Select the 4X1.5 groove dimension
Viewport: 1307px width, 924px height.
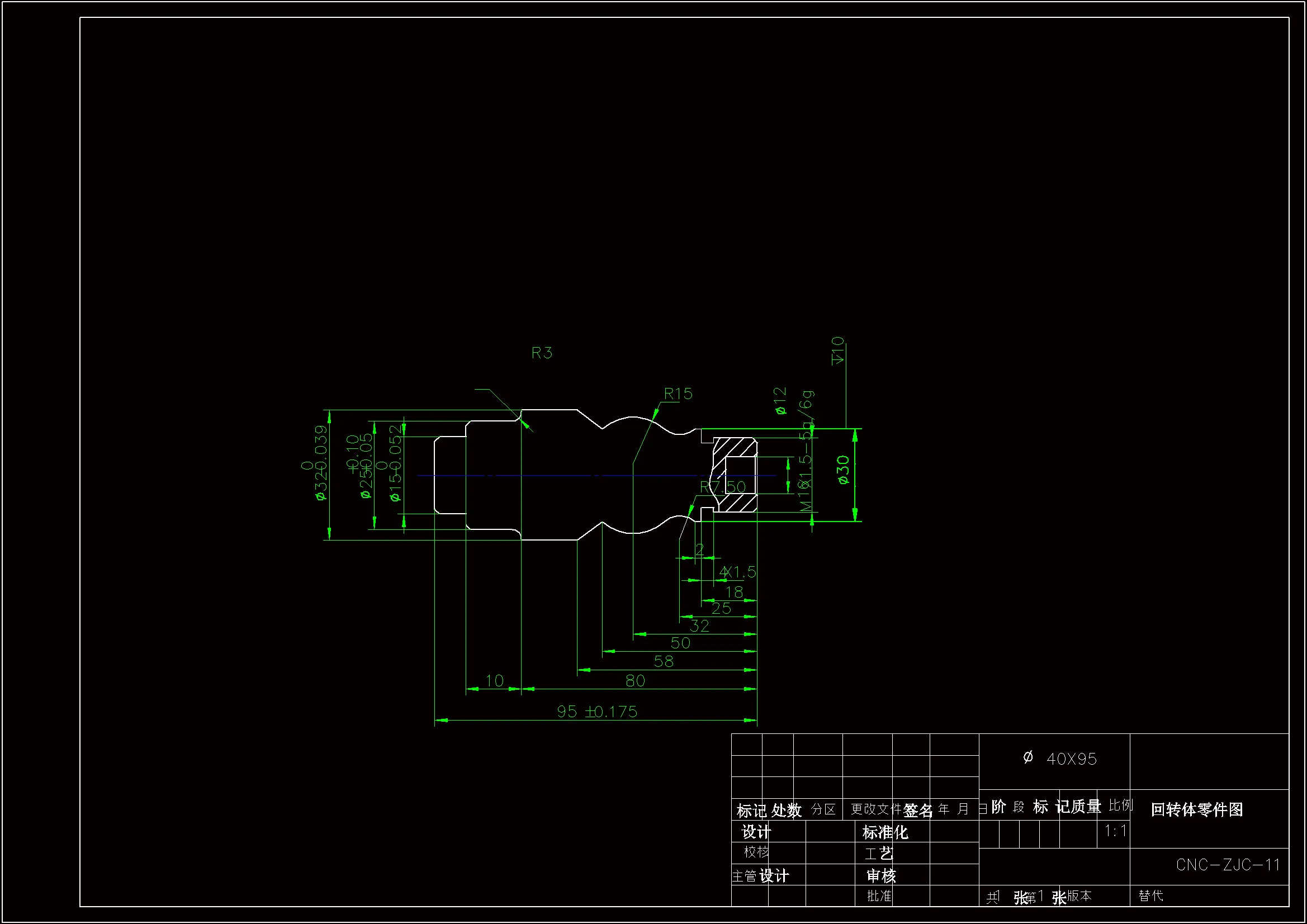click(x=738, y=572)
